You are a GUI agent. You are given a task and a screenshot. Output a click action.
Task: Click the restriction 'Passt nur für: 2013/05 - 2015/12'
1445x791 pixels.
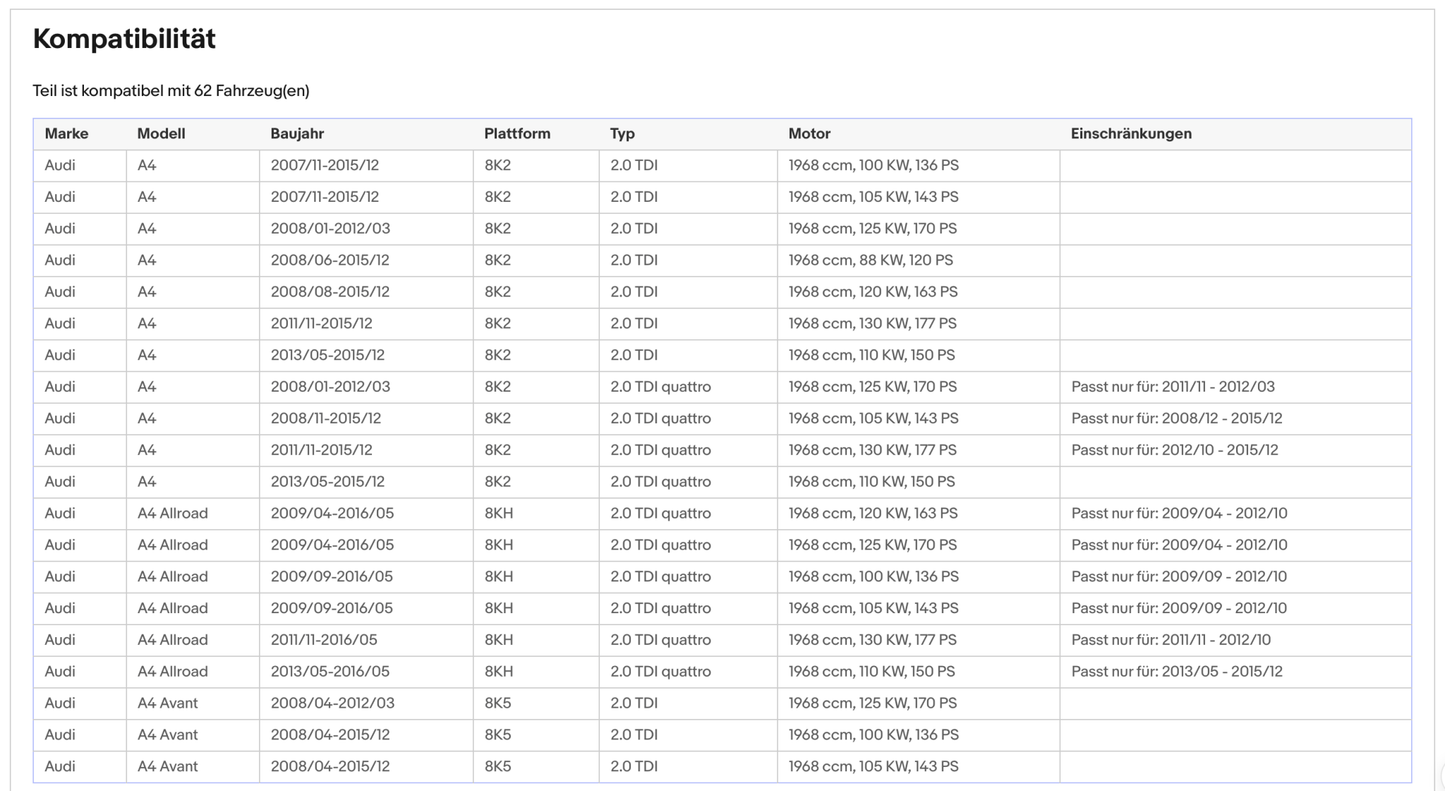pyautogui.click(x=1177, y=672)
